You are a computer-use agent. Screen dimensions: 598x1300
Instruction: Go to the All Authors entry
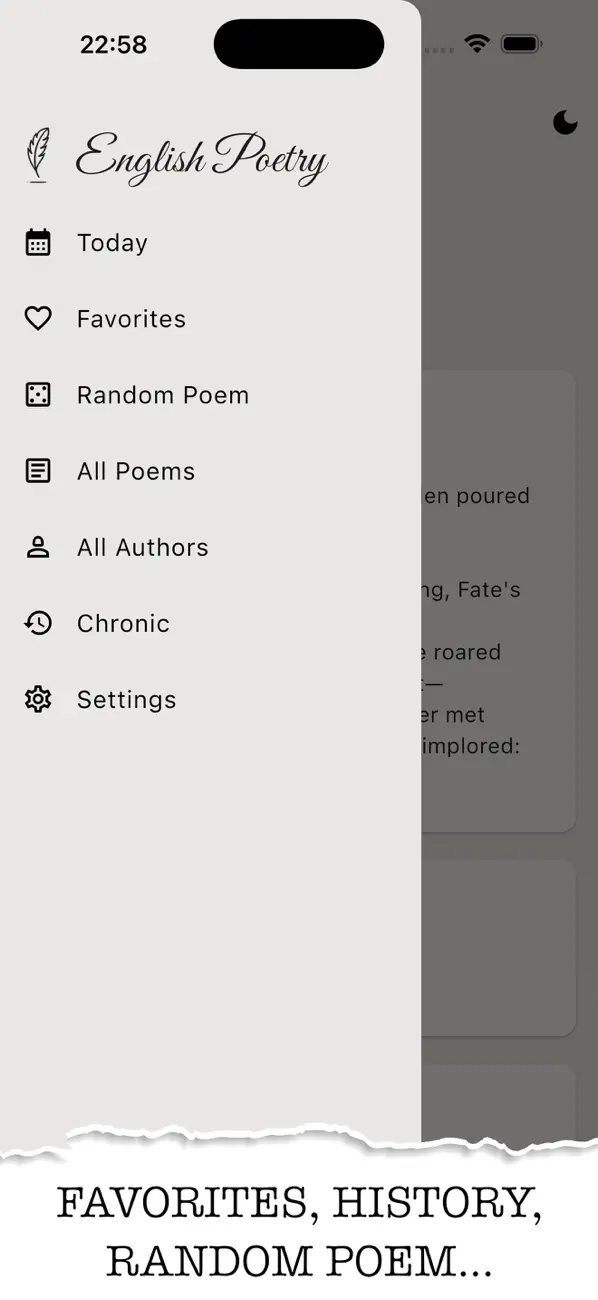pos(143,547)
